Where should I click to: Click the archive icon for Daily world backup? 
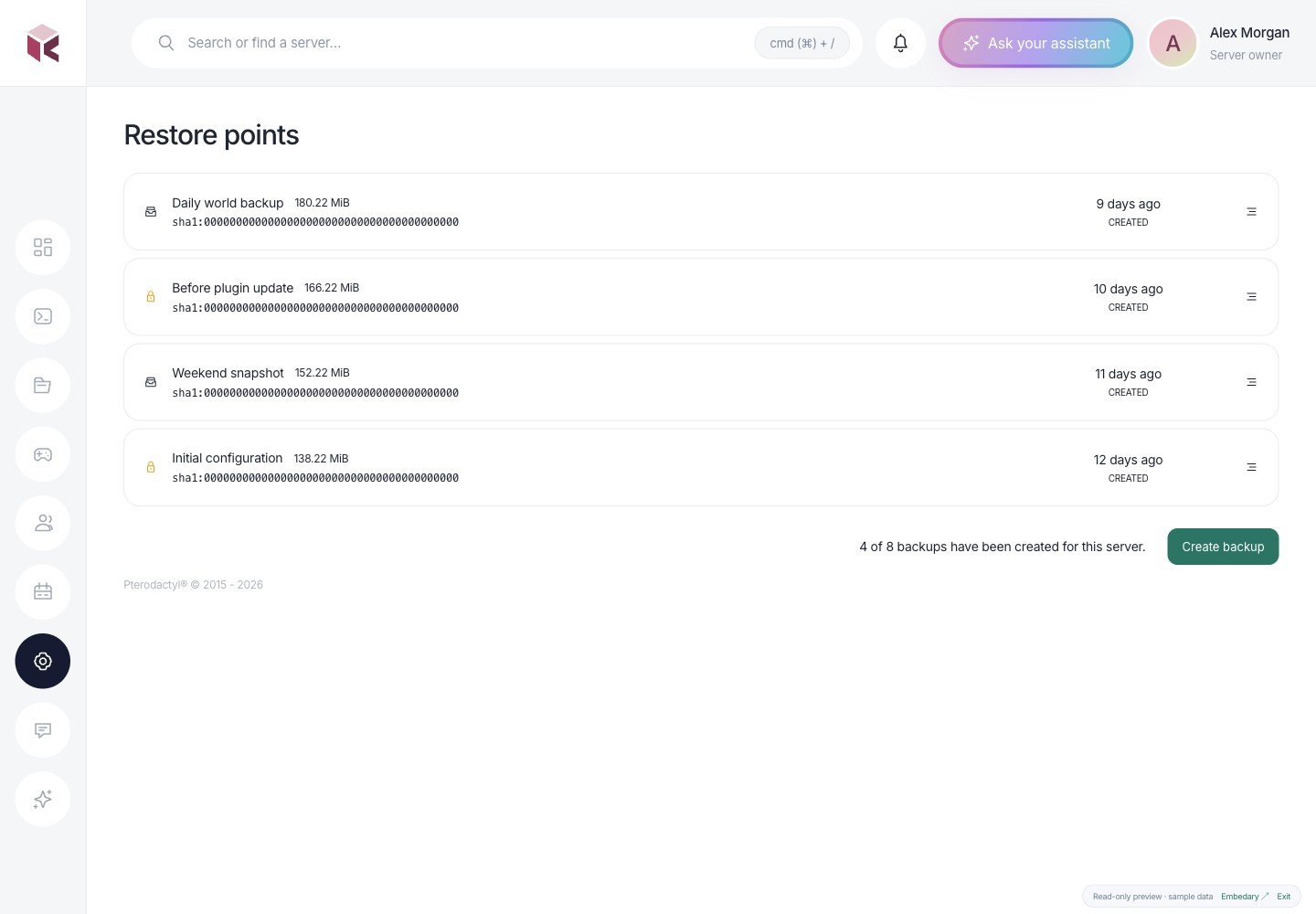151,212
